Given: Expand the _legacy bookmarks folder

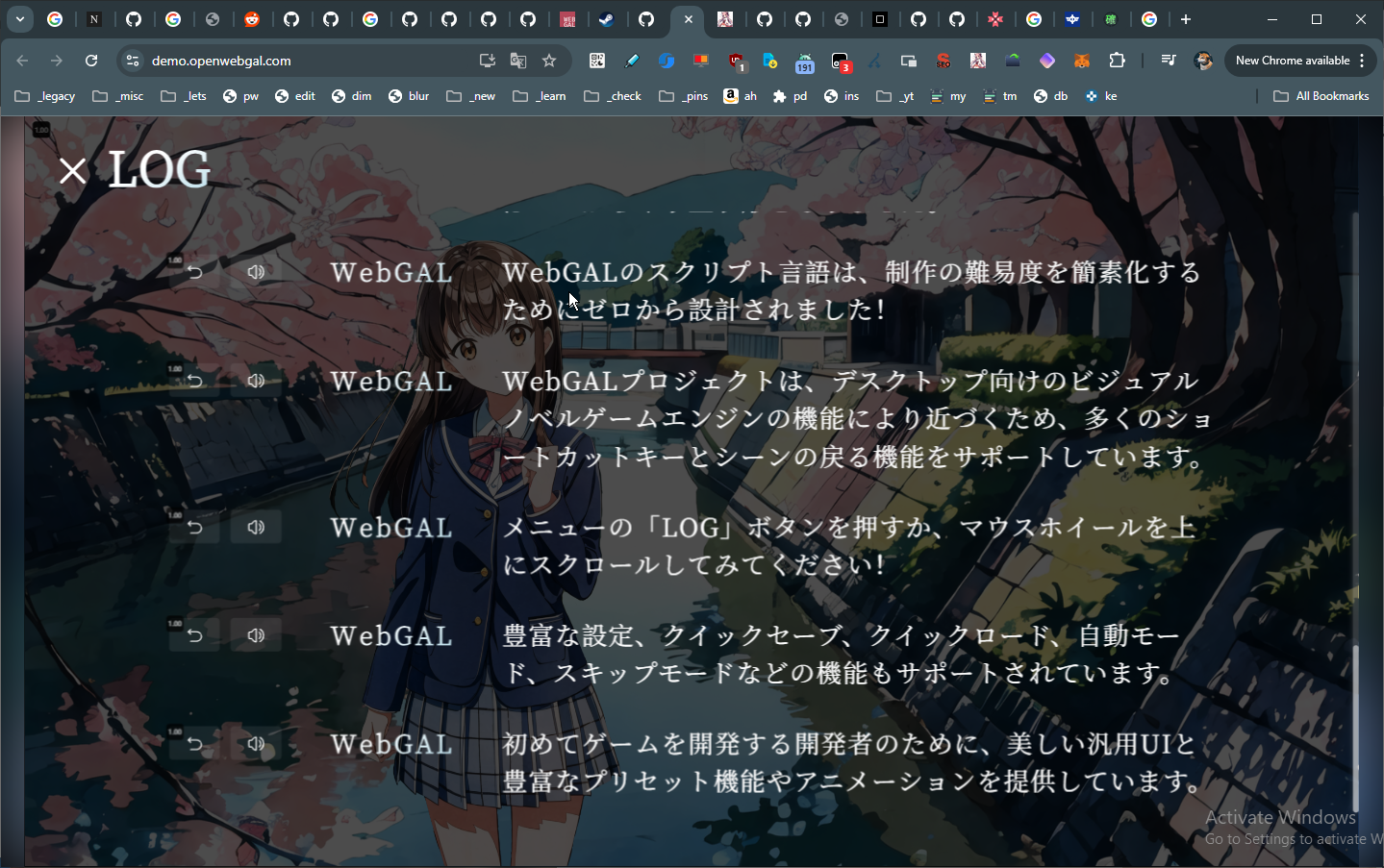Looking at the screenshot, I should point(45,96).
